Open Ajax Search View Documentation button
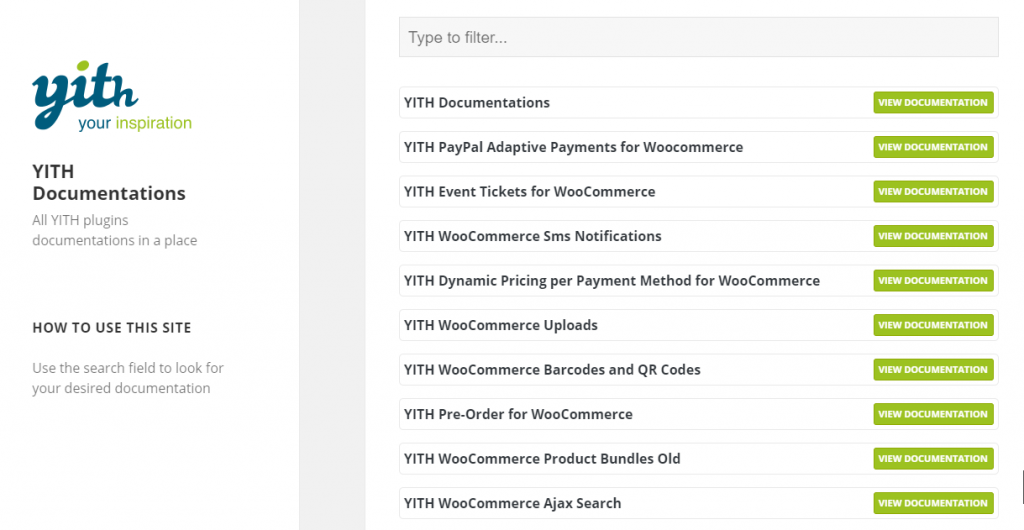This screenshot has width=1024, height=530. (933, 503)
